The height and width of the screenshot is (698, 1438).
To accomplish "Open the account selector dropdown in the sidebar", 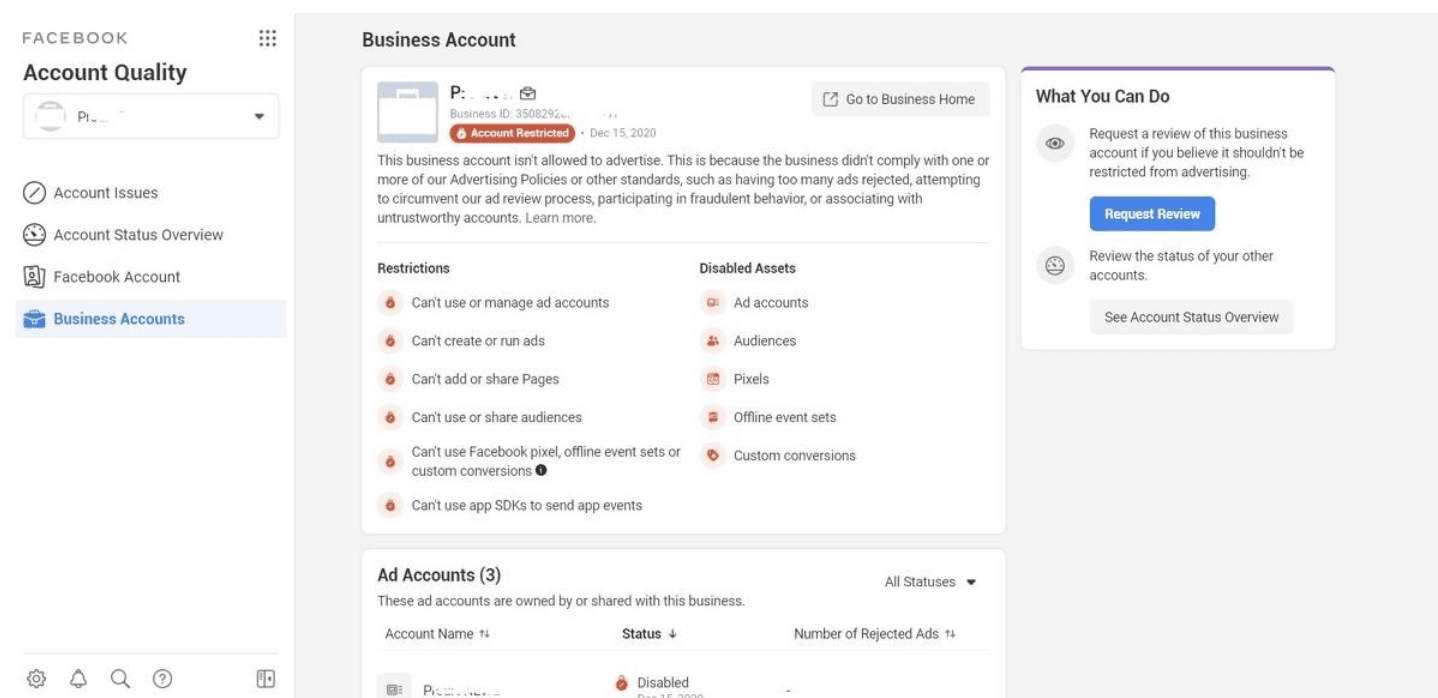I will tap(151, 116).
